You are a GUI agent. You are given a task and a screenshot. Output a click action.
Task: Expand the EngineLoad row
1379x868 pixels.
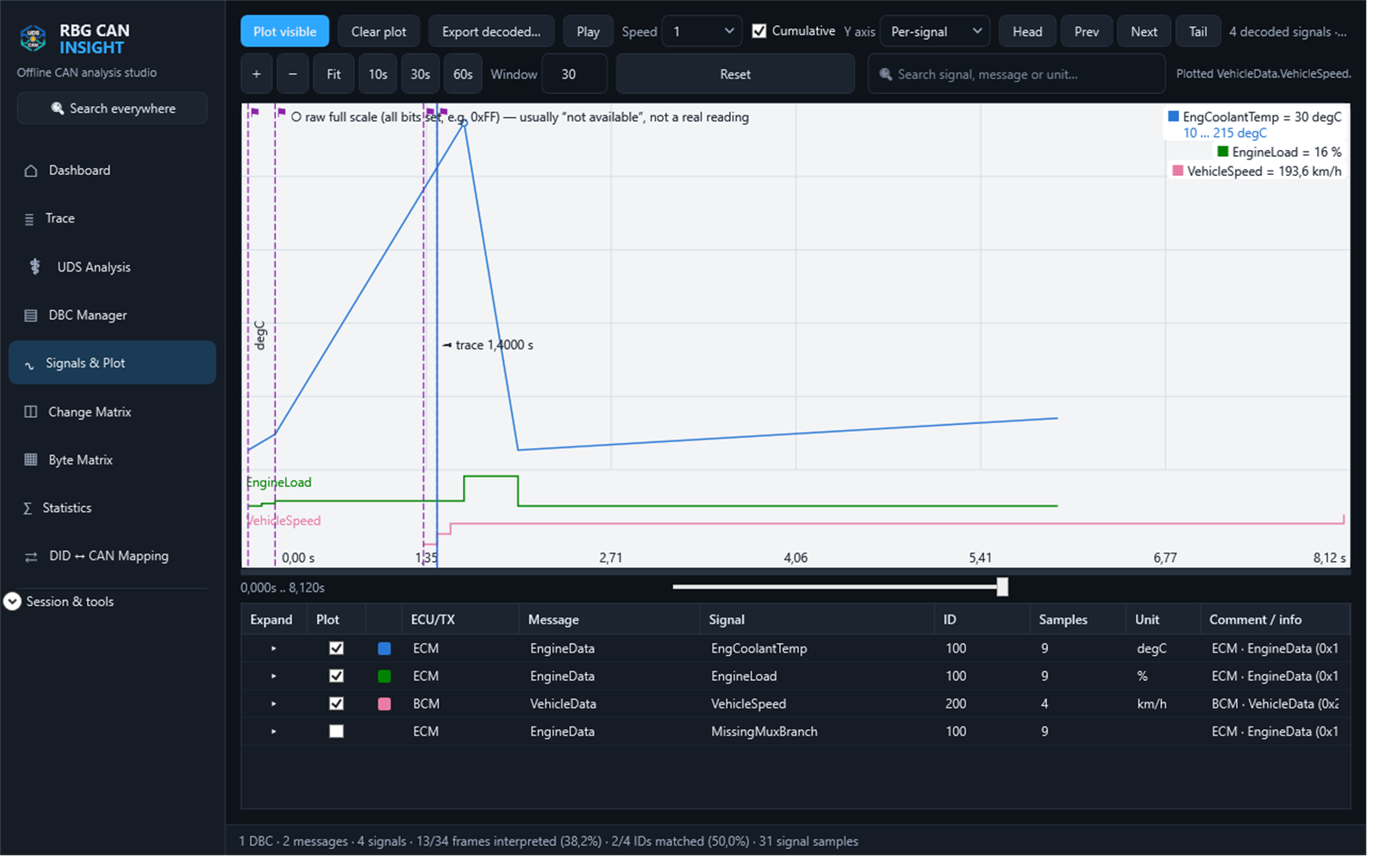pos(273,676)
